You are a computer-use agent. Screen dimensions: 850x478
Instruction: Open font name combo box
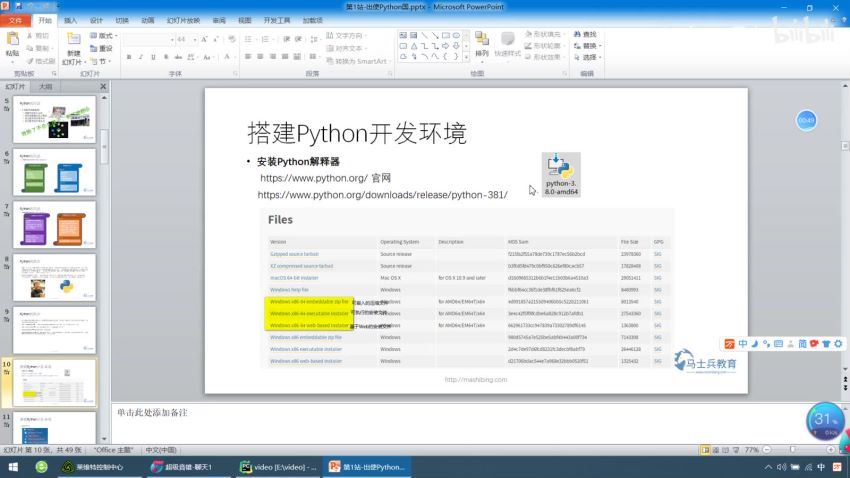[149, 40]
